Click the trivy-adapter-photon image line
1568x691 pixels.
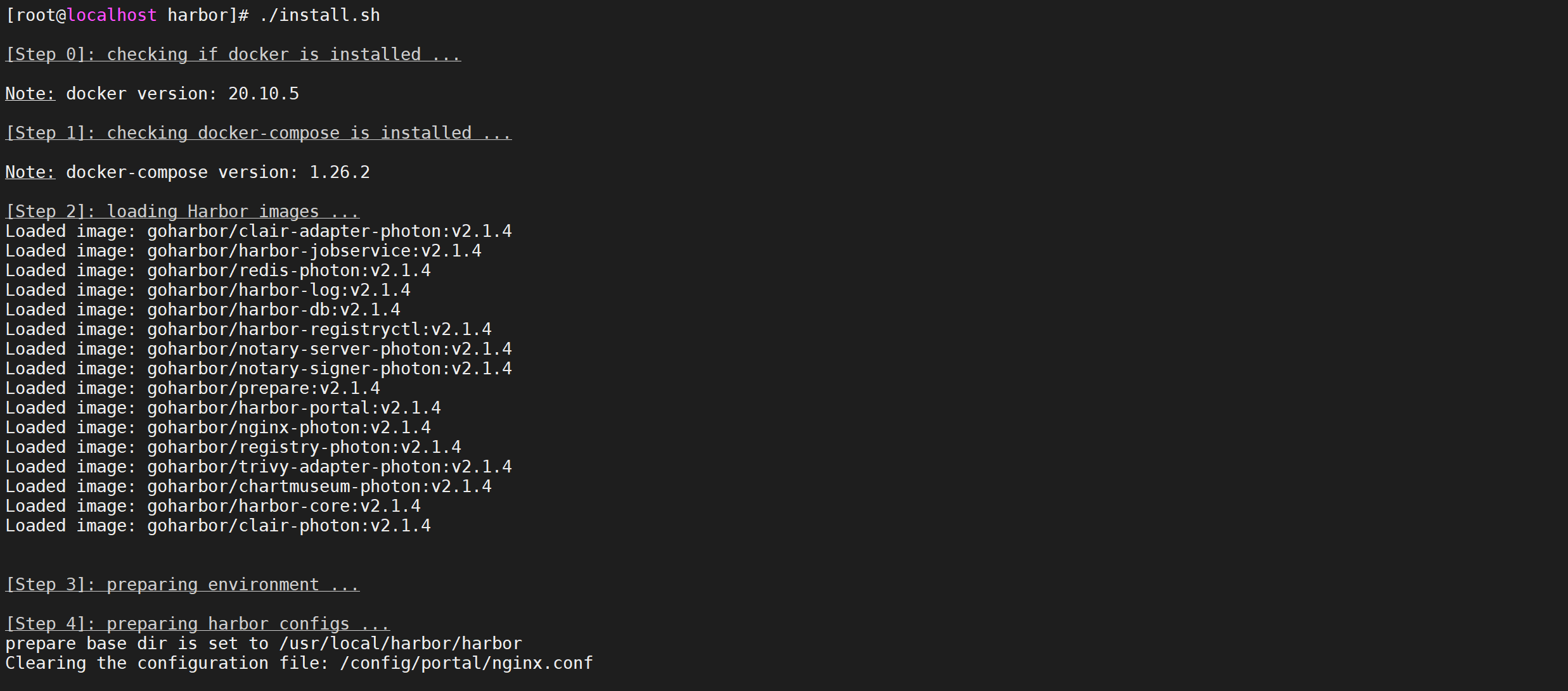click(259, 467)
